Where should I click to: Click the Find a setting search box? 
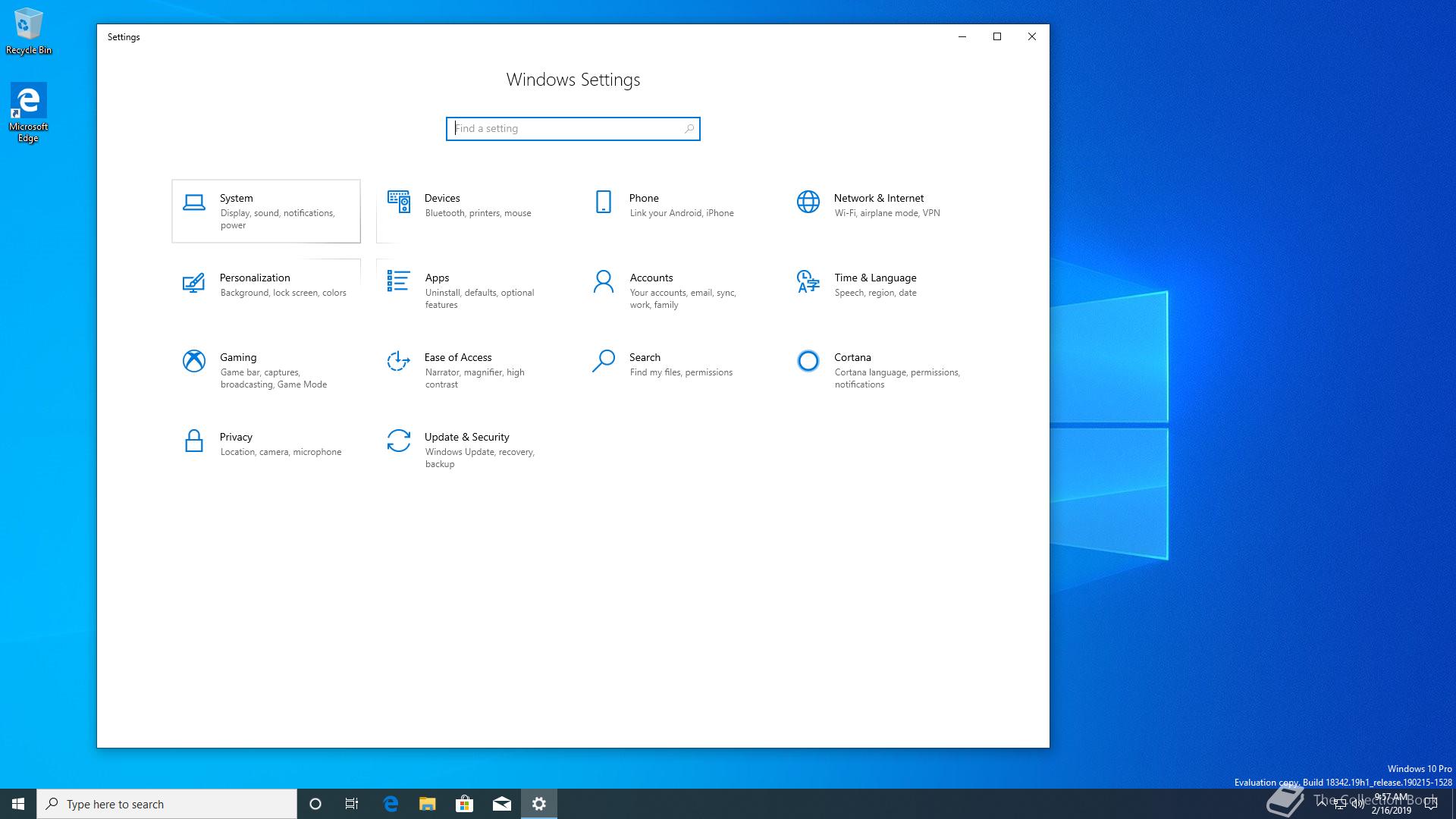coord(573,129)
